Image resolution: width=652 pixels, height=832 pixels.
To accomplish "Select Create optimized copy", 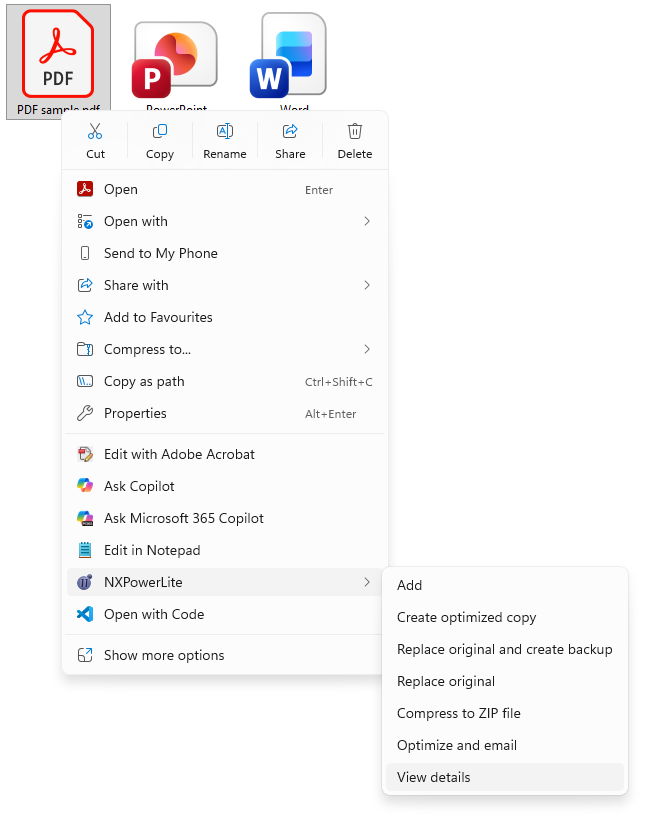I will [x=505, y=617].
